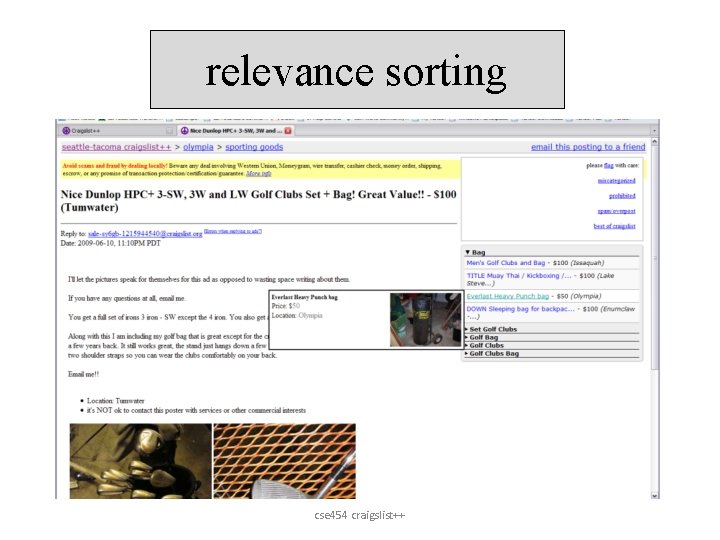Click the flag link in please flag with care
The height and width of the screenshot is (540, 720).
[608, 165]
